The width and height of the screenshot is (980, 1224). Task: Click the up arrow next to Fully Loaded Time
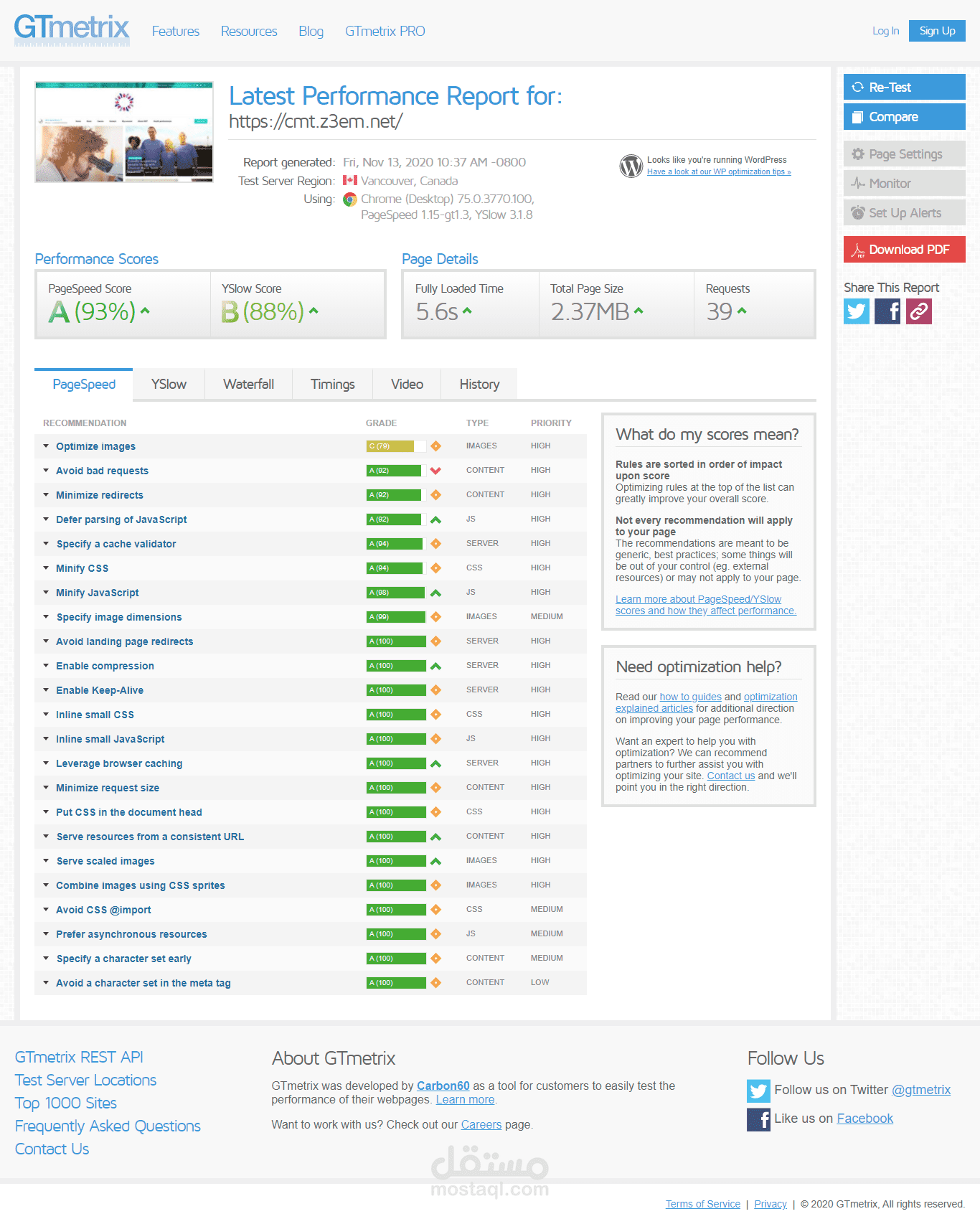coord(467,311)
